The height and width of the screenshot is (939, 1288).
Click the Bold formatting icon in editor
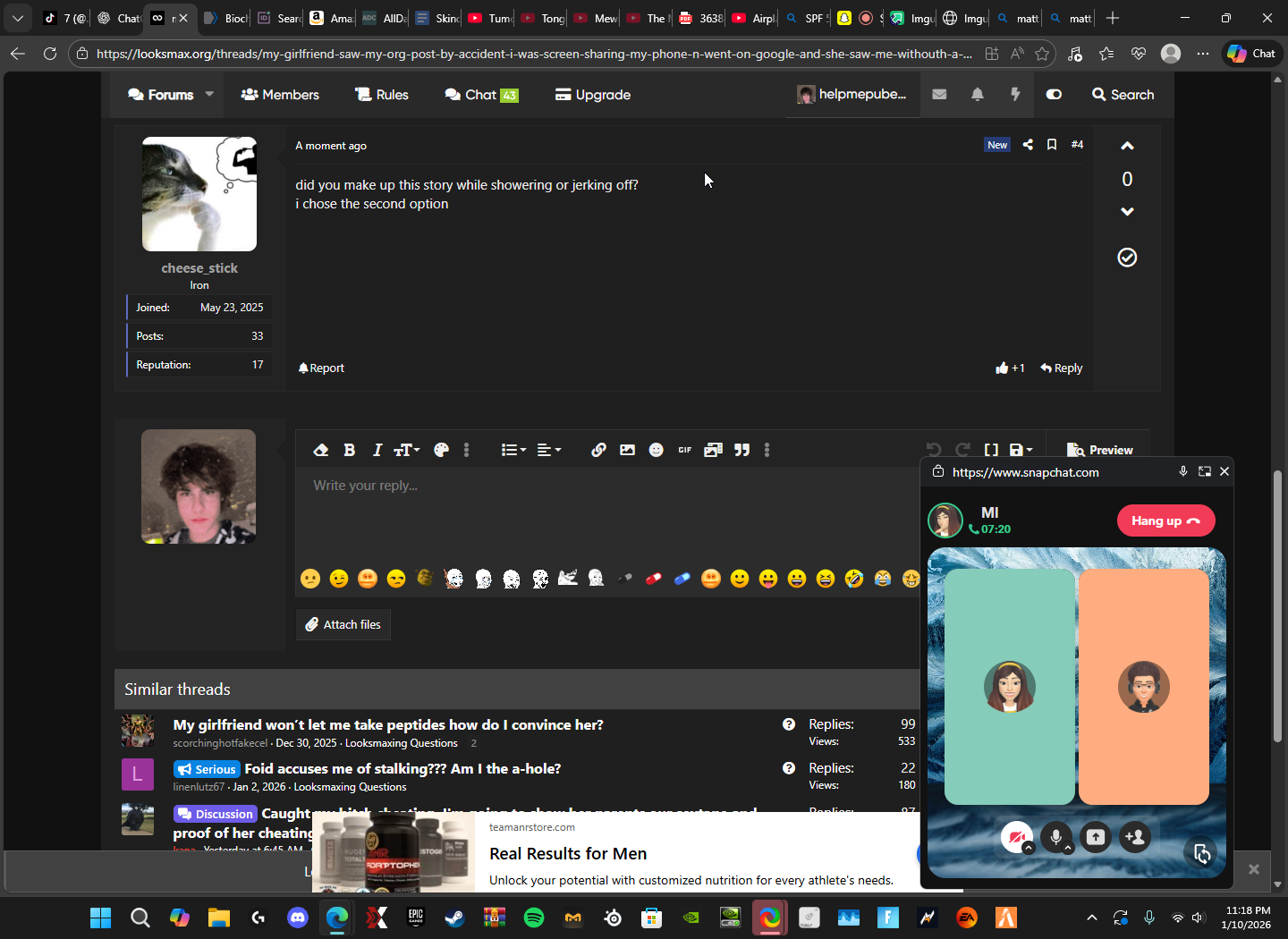(x=350, y=450)
